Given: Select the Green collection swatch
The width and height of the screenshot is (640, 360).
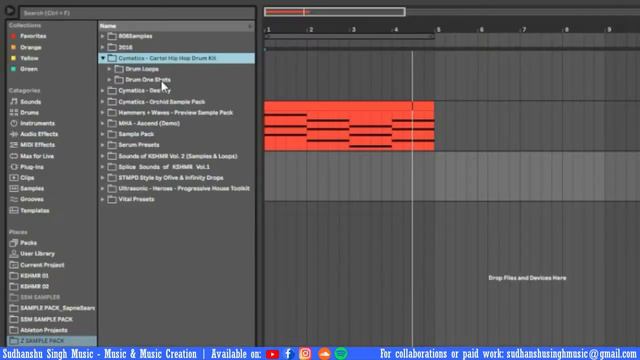Looking at the screenshot, I should 13,69.
